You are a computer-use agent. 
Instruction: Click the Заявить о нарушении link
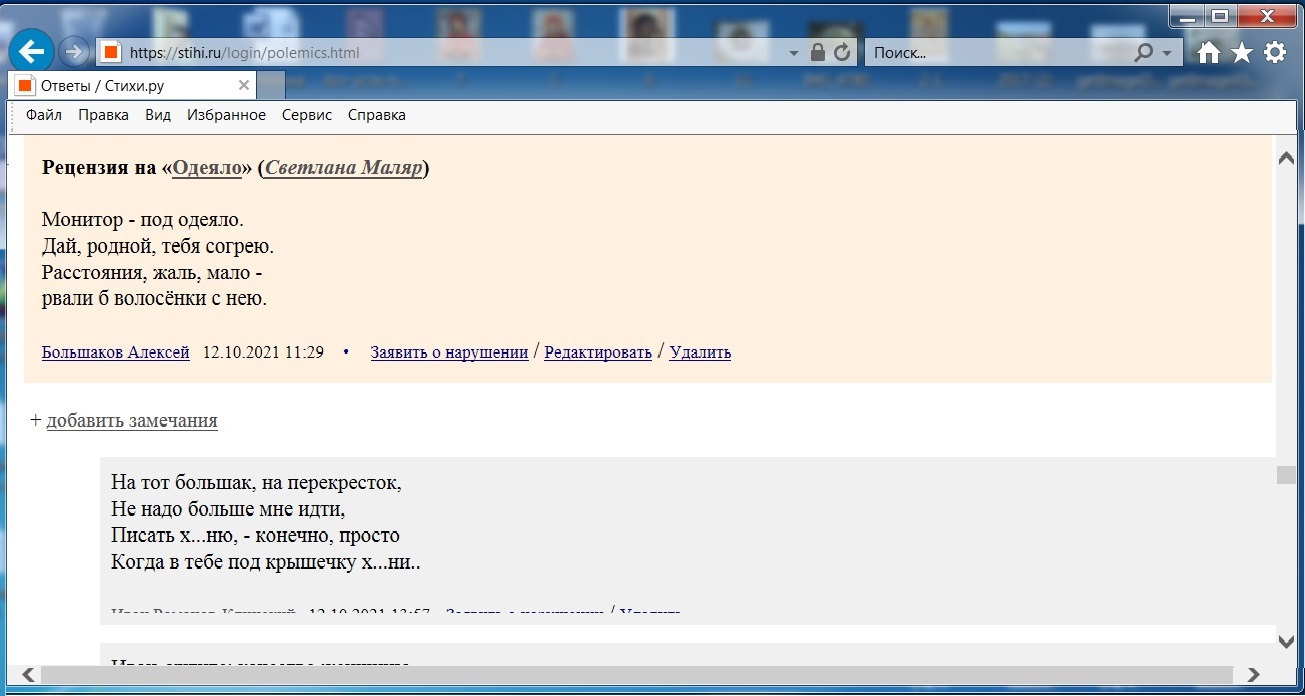(449, 352)
